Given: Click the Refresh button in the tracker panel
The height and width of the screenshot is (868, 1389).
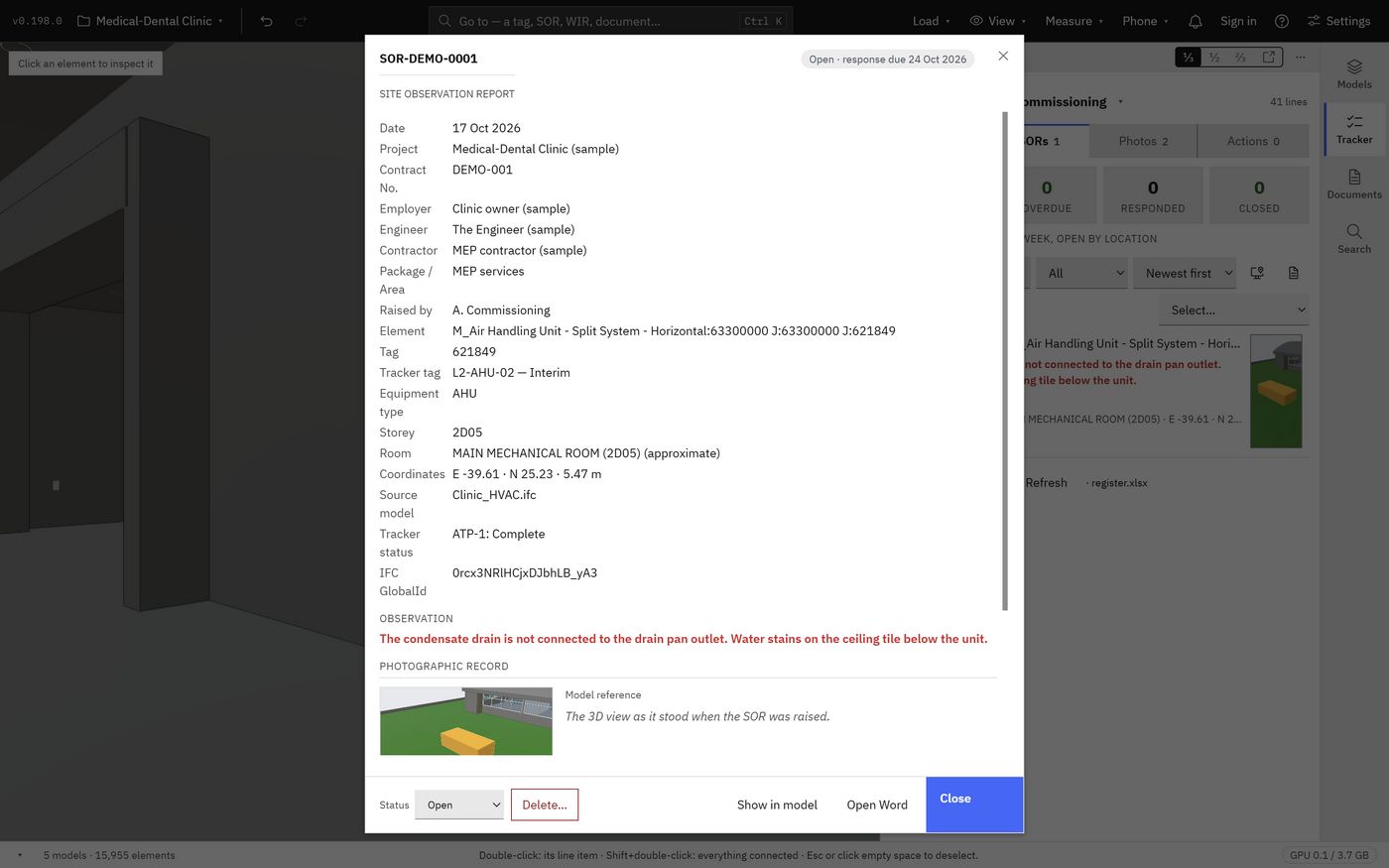Looking at the screenshot, I should (x=1046, y=483).
